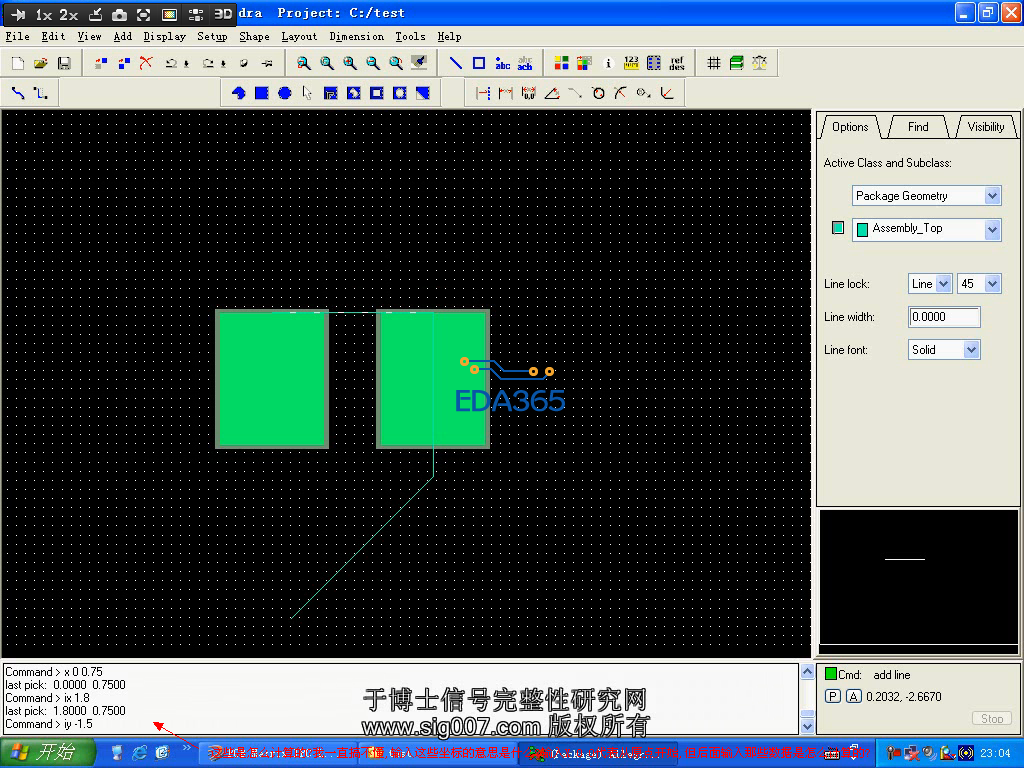The width and height of the screenshot is (1024, 768).
Task: Click the Zoom previous magnifier icon
Action: (x=396, y=63)
